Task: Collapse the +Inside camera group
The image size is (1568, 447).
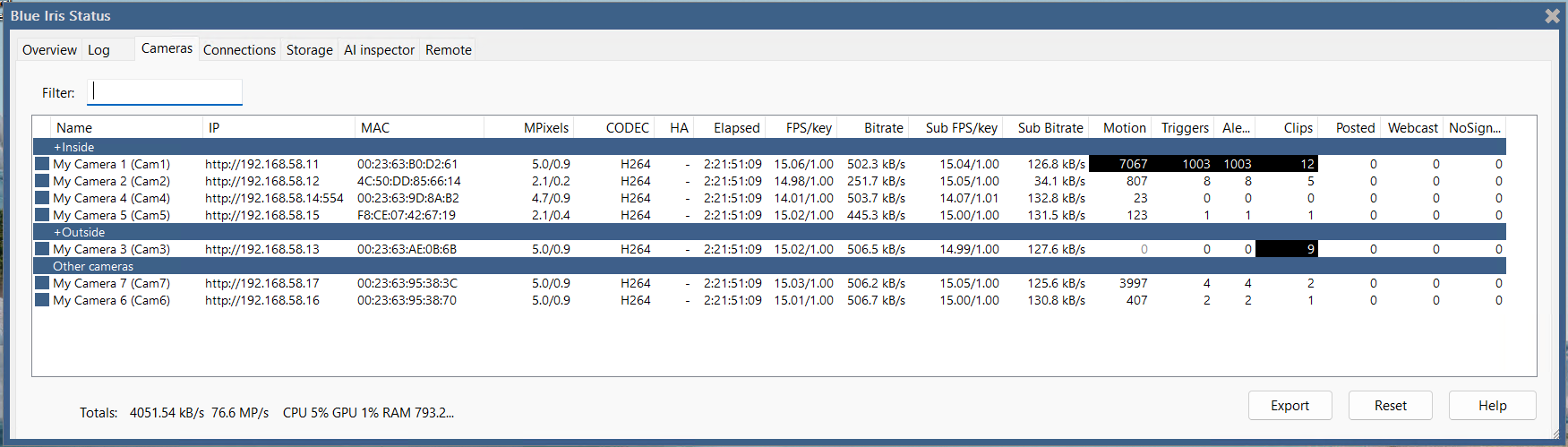Action: pyautogui.click(x=769, y=147)
